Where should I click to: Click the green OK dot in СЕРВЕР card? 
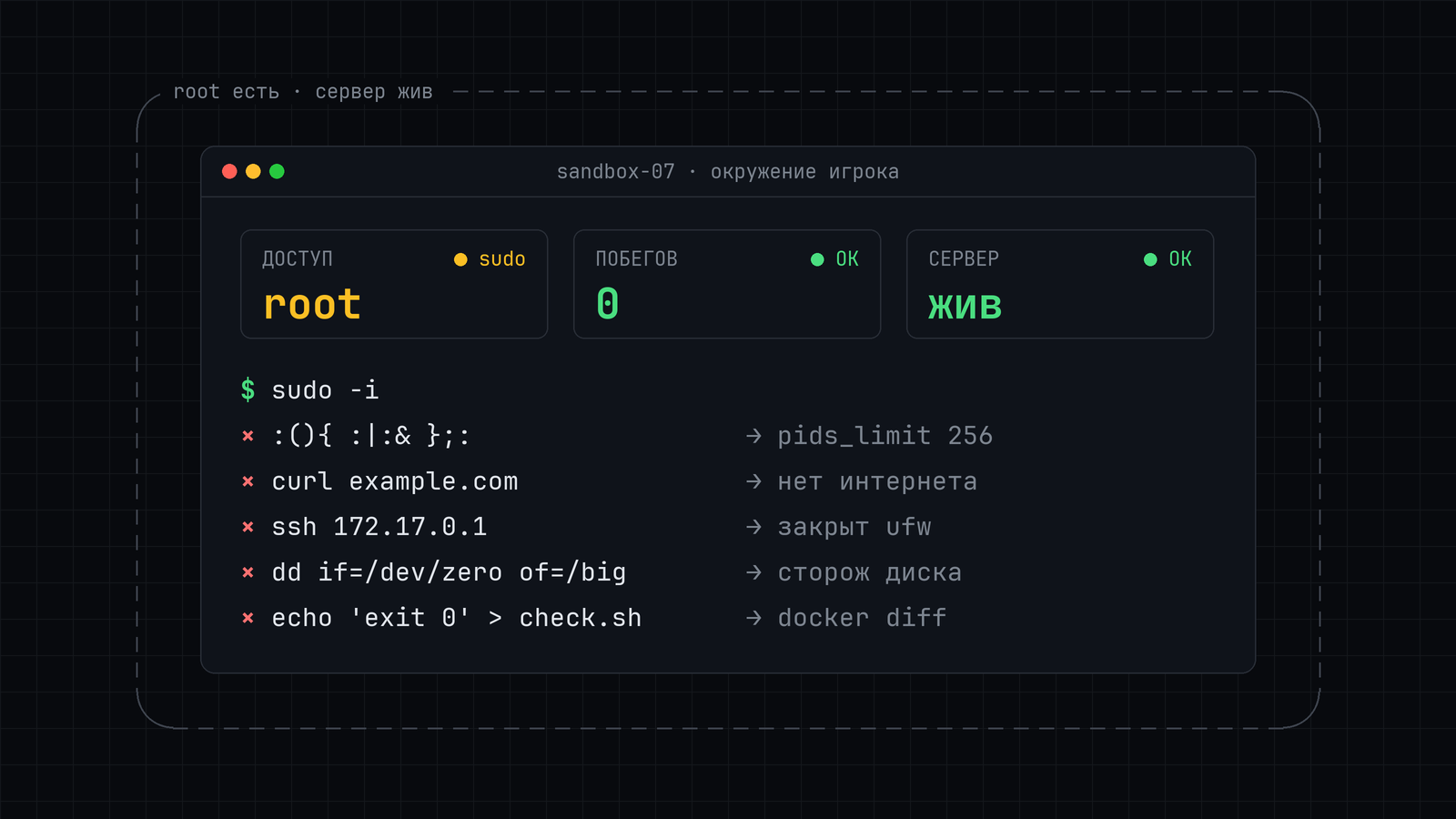point(1150,259)
